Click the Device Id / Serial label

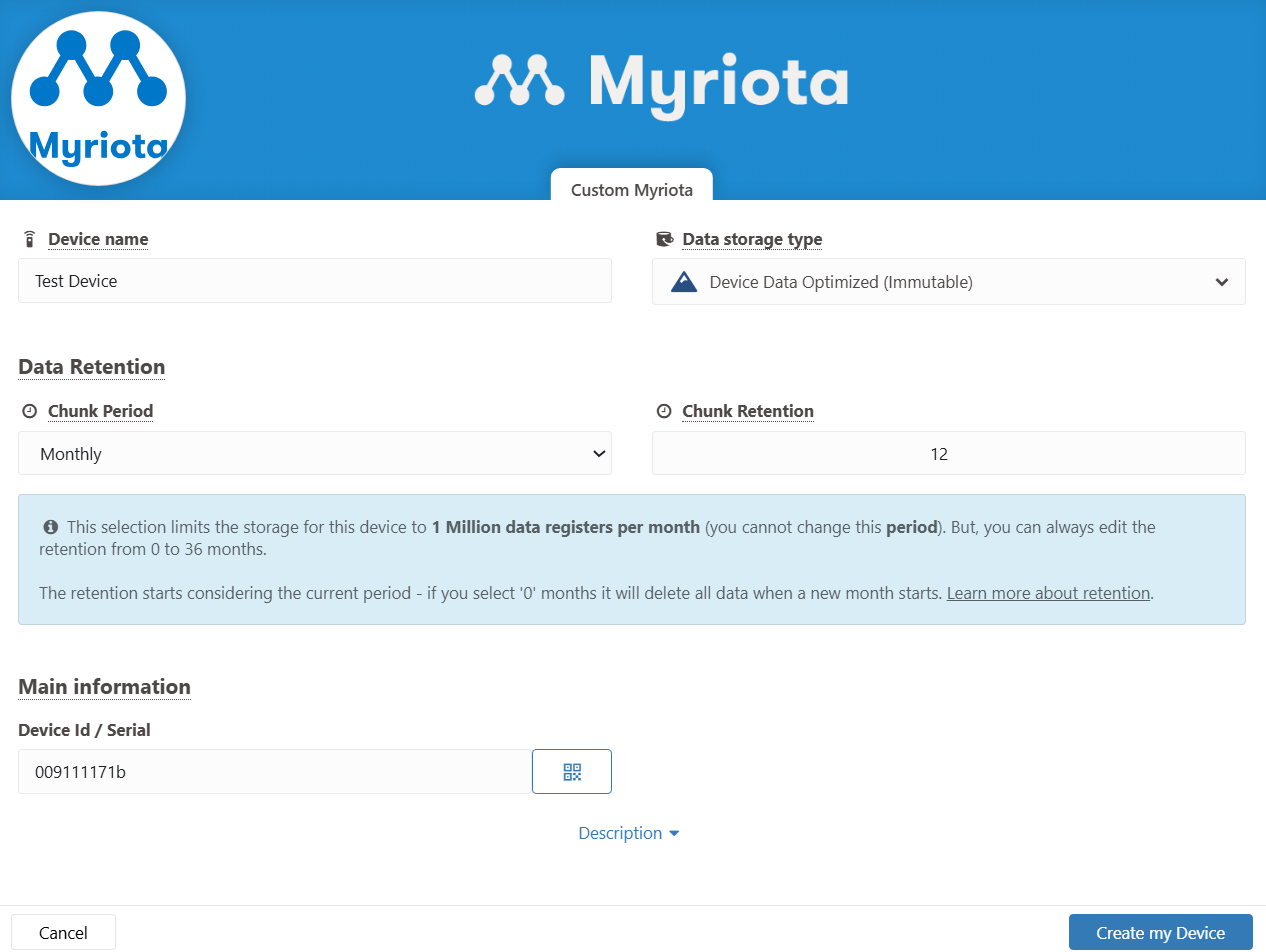tap(84, 730)
